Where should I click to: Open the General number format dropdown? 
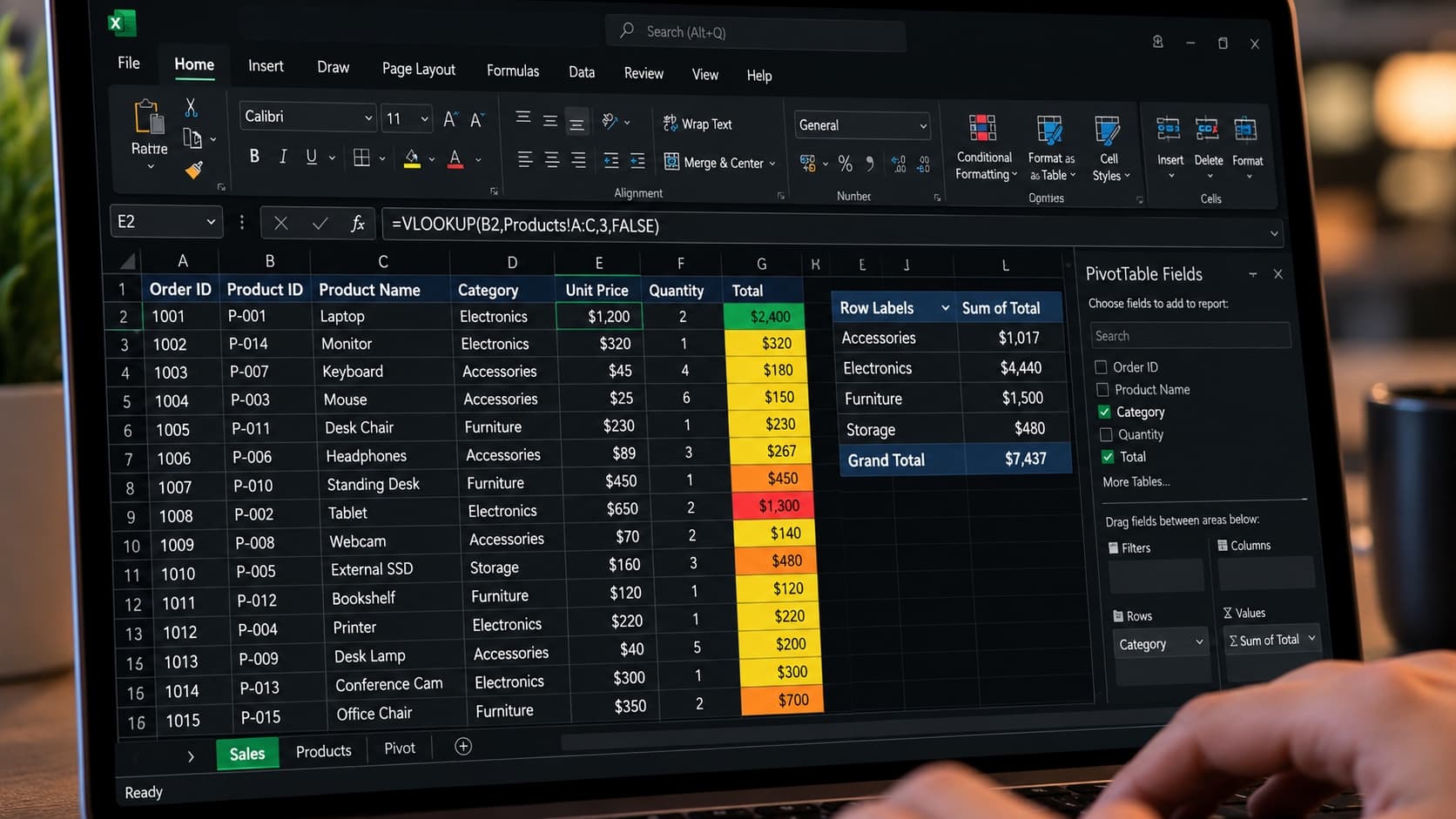pyautogui.click(x=923, y=126)
